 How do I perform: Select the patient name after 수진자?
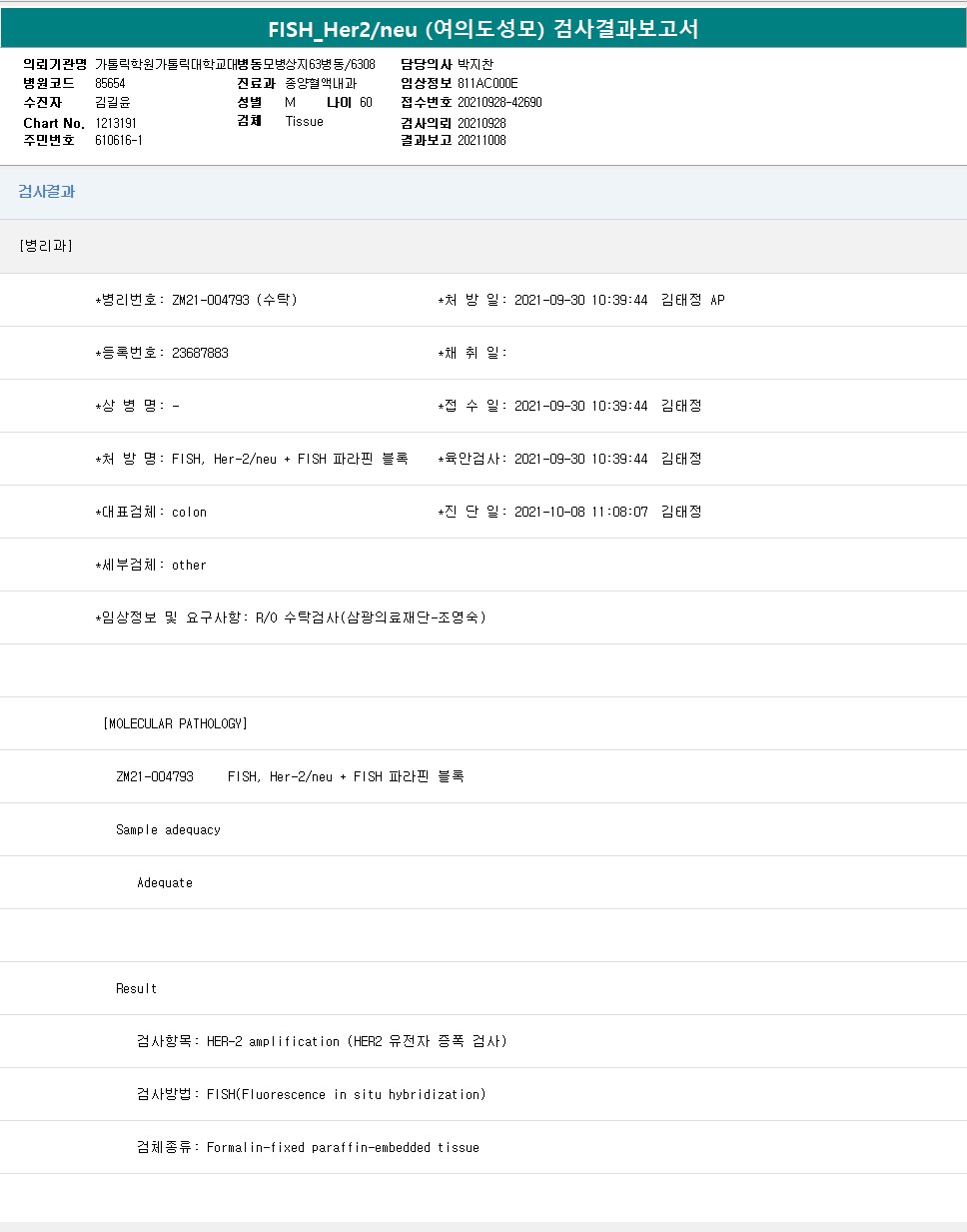[113, 103]
